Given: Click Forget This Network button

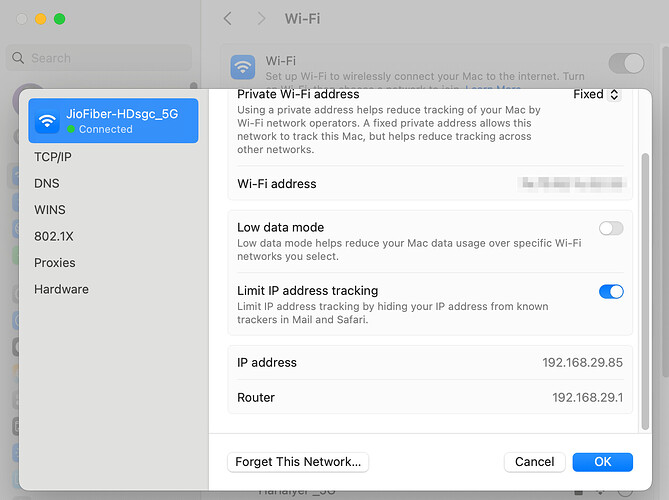Looking at the screenshot, I should (298, 462).
